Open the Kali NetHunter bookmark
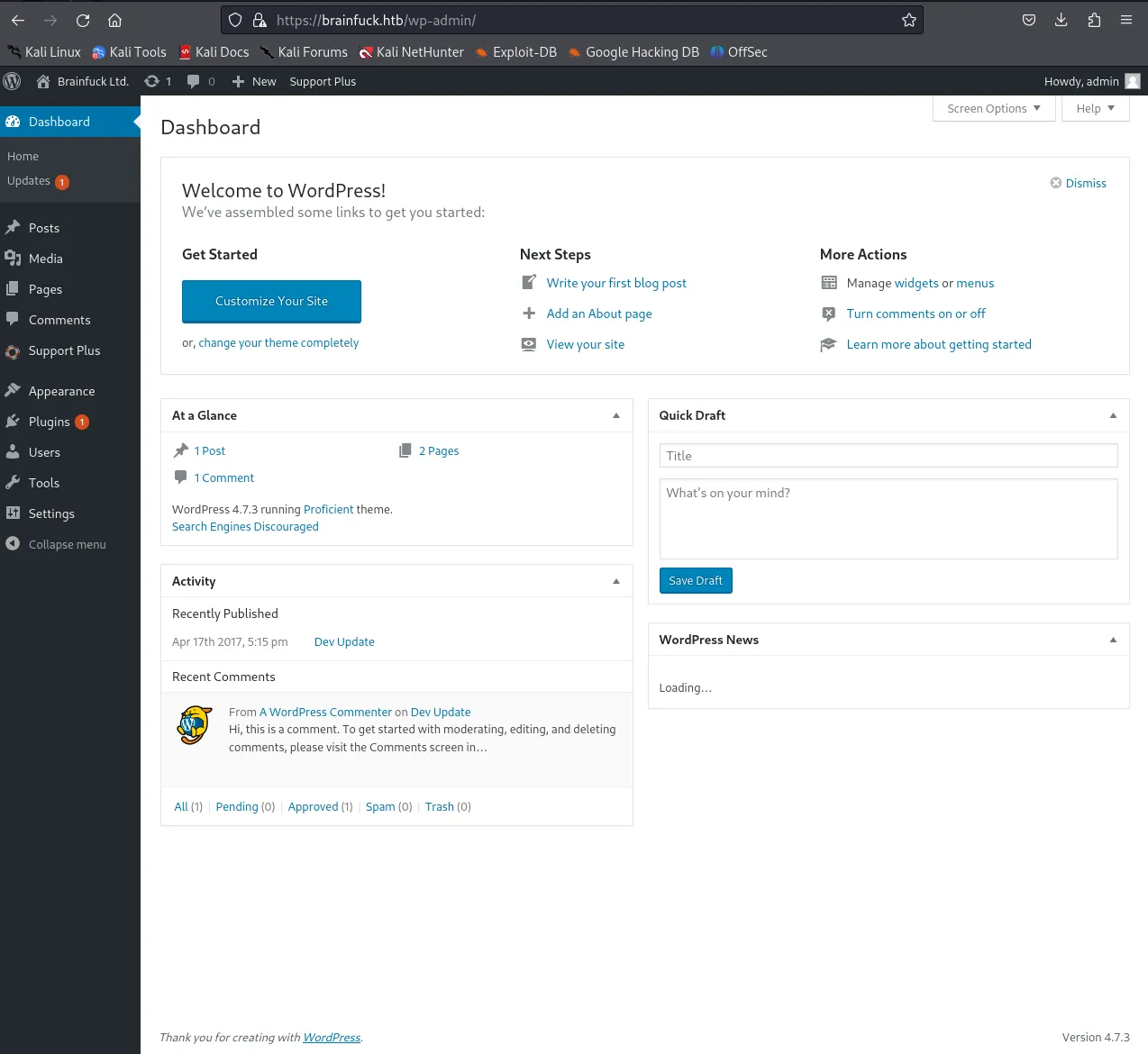Screen dimensions: 1148x1054 click(x=411, y=52)
